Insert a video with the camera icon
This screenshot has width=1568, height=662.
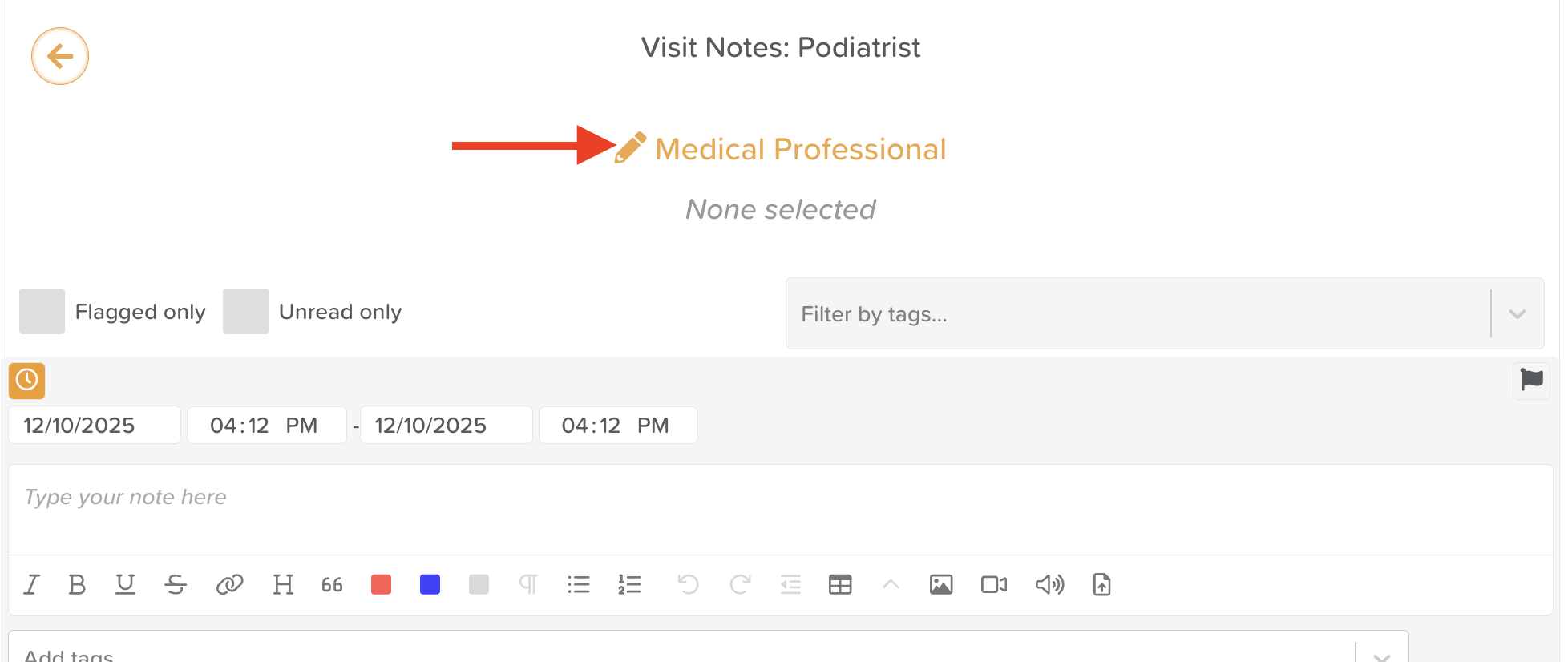pyautogui.click(x=993, y=585)
